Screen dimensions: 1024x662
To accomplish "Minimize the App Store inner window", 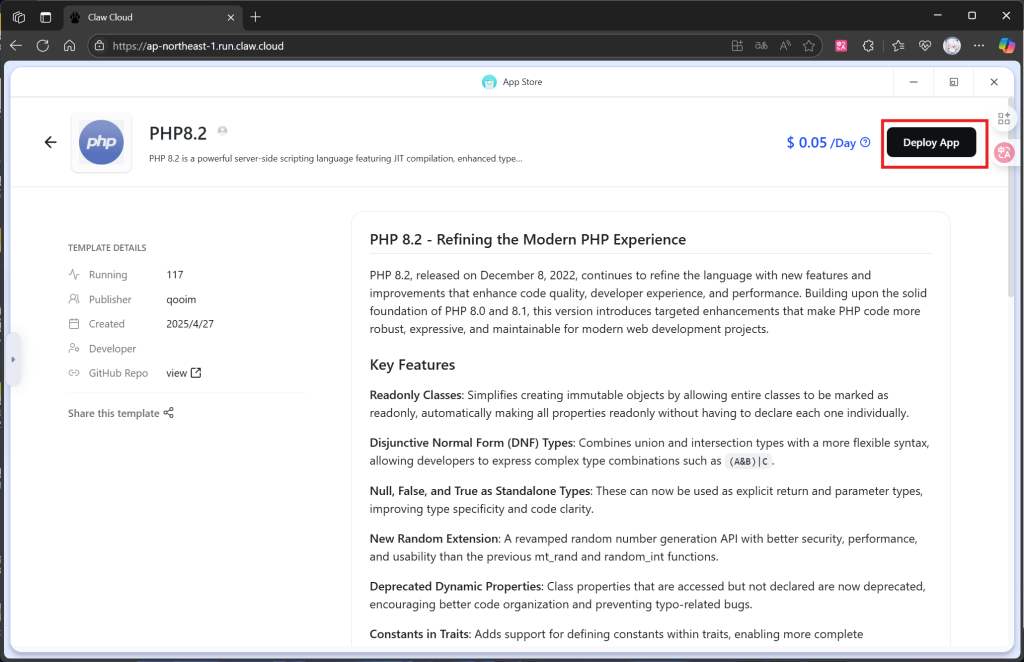I will pos(914,82).
